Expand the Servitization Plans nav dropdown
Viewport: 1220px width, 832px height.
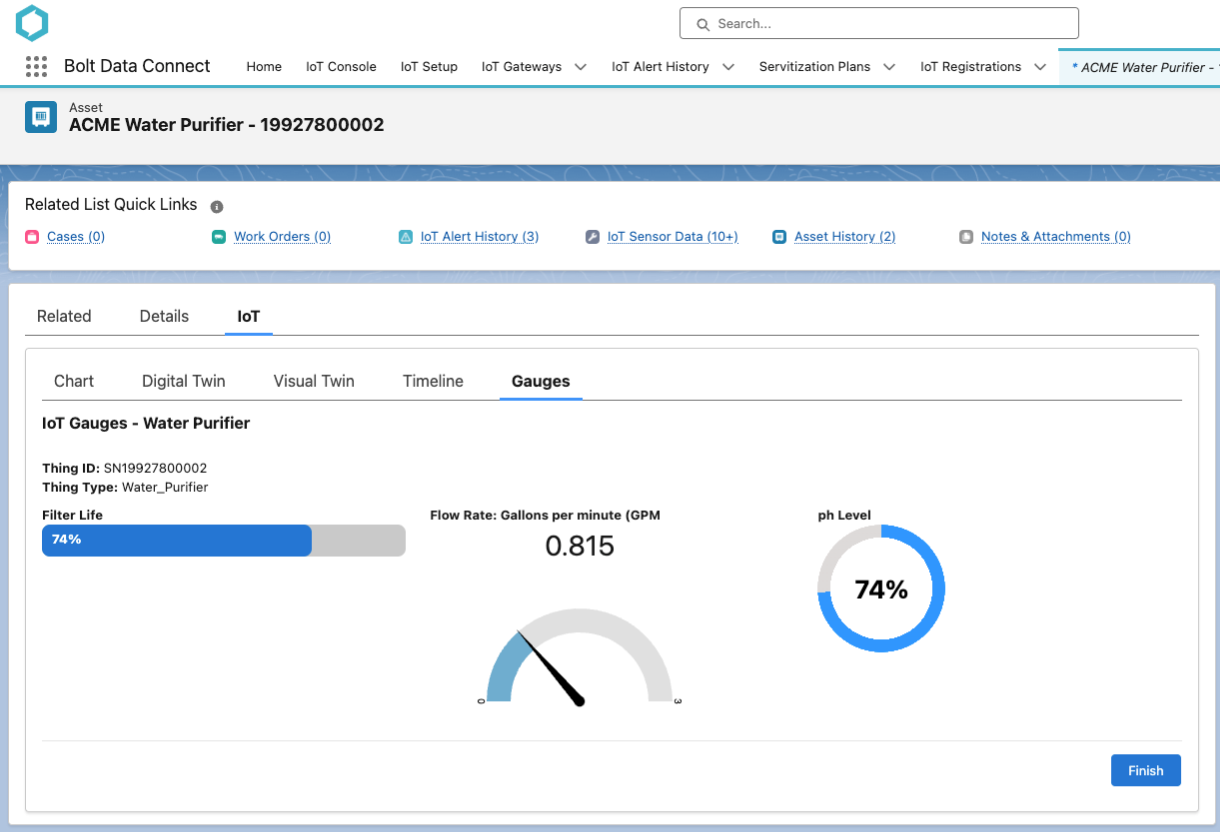coord(889,67)
